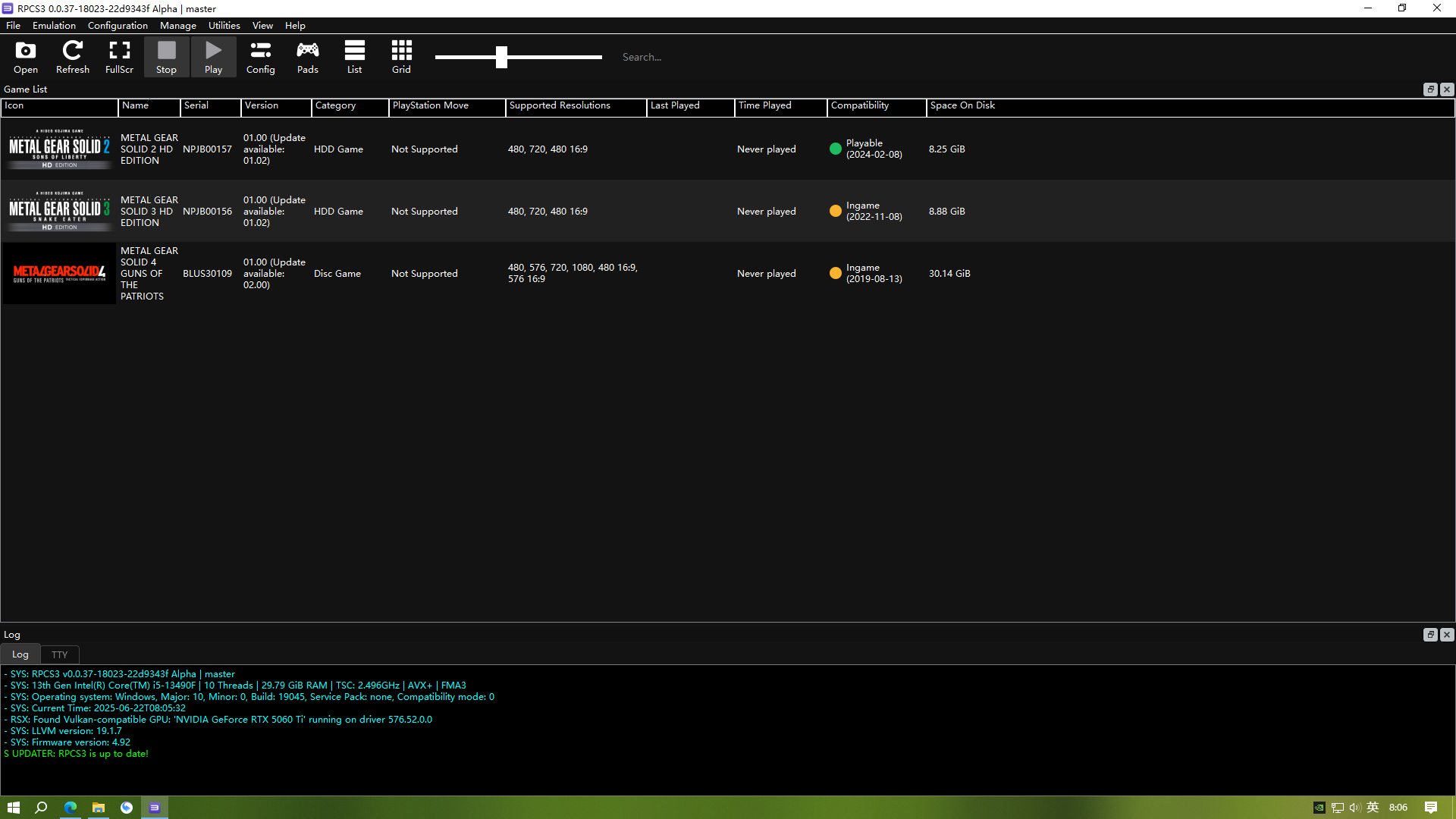Click Disc Game category cell
Viewport: 1456px width, 819px height.
point(337,273)
